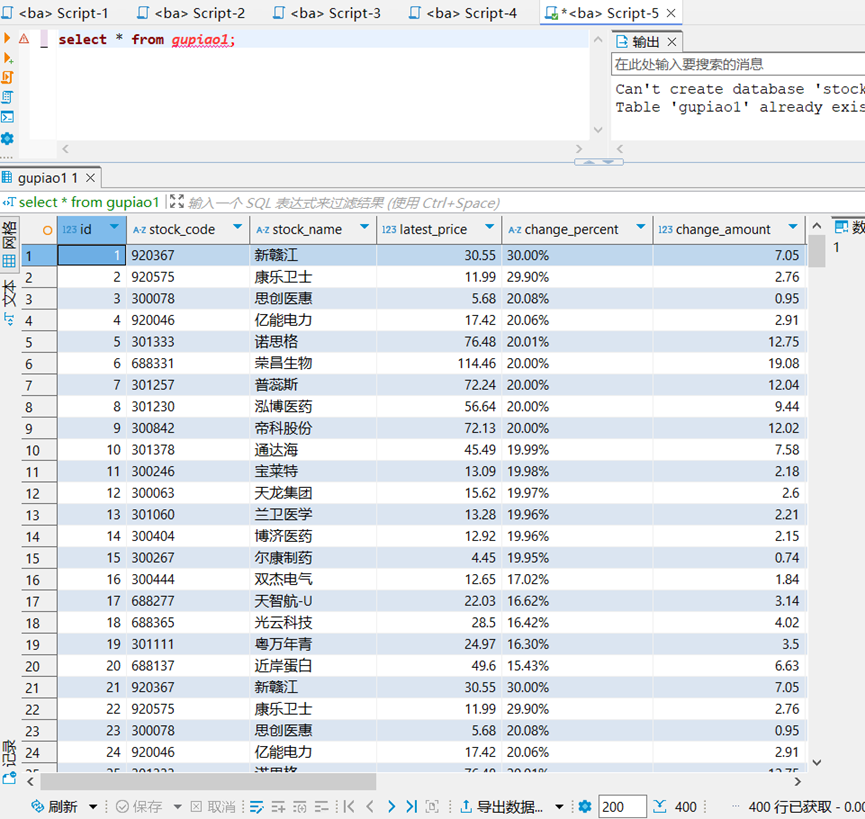Click the fetch size field showing 200
Image resolution: width=865 pixels, height=819 pixels.
[x=622, y=806]
